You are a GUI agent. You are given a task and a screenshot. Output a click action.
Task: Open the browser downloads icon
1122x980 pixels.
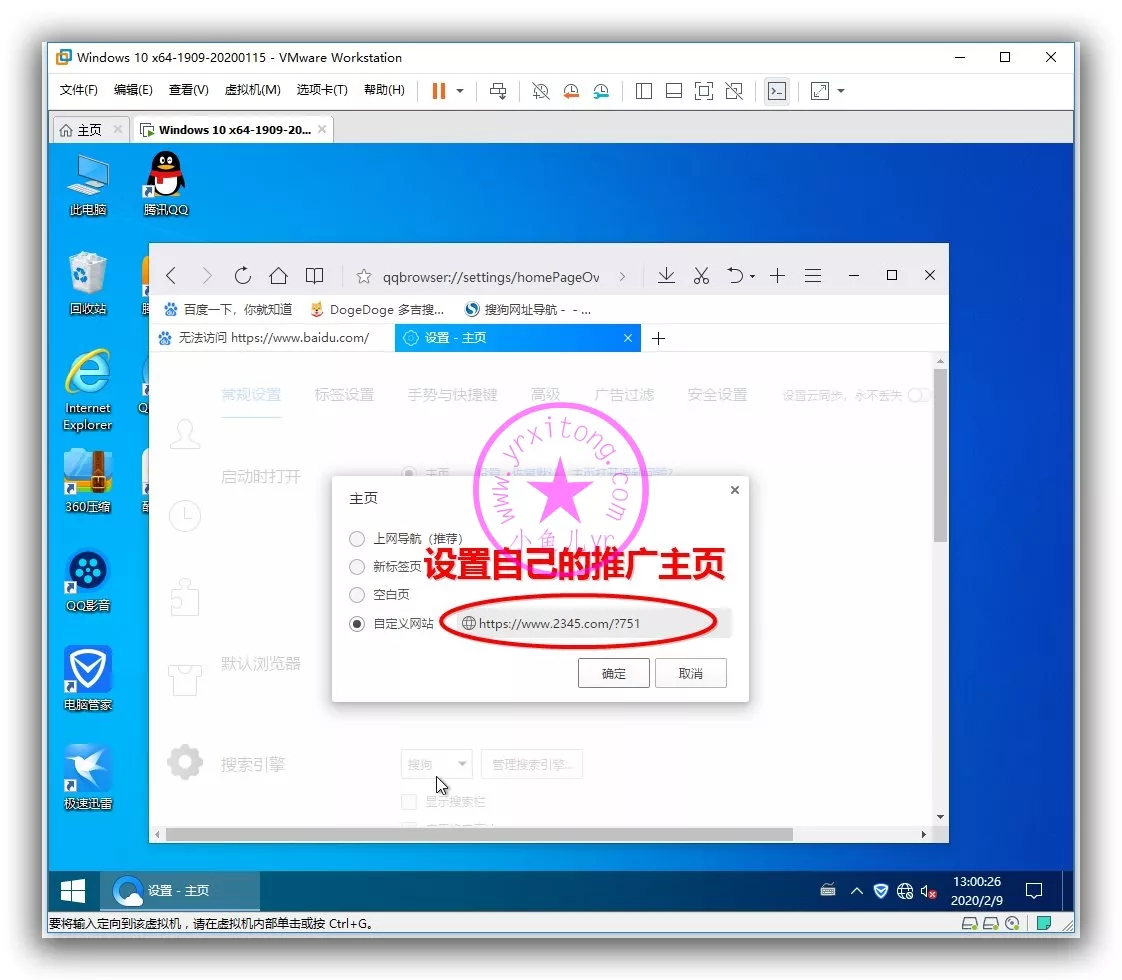666,276
